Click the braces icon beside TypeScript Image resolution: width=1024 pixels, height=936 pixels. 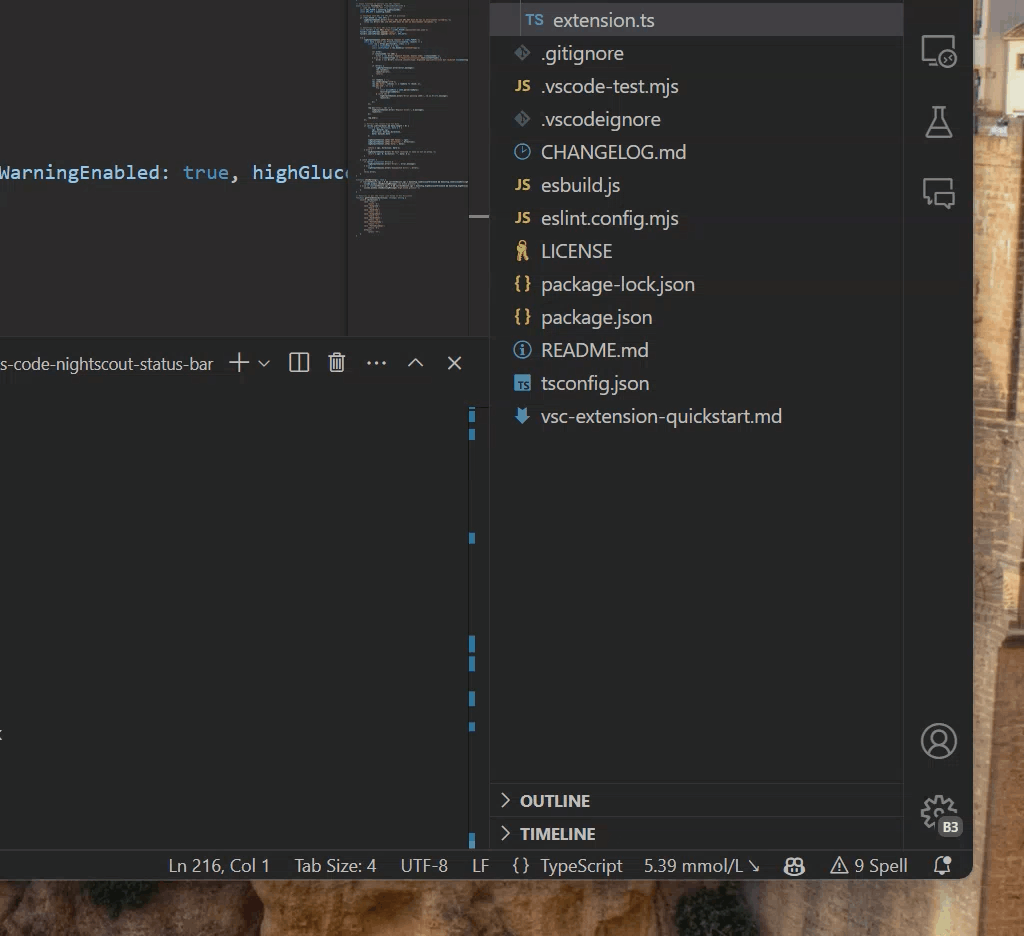[520, 865]
